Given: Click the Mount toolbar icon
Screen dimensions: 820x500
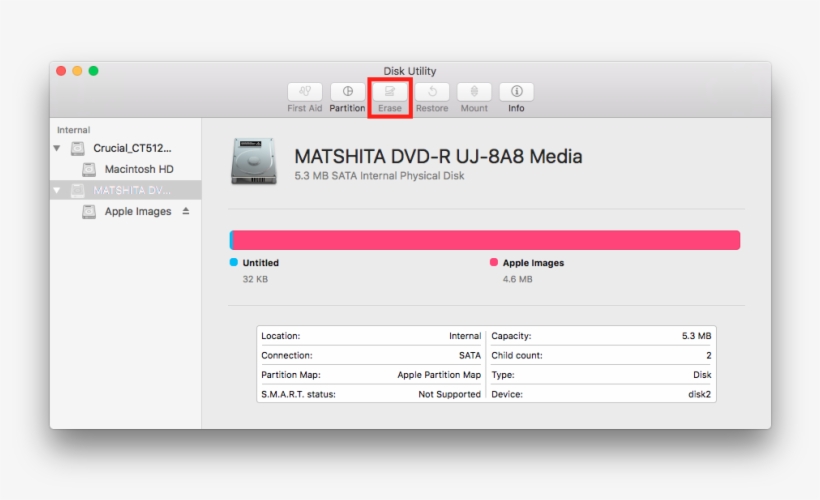Looking at the screenshot, I should pyautogui.click(x=474, y=92).
